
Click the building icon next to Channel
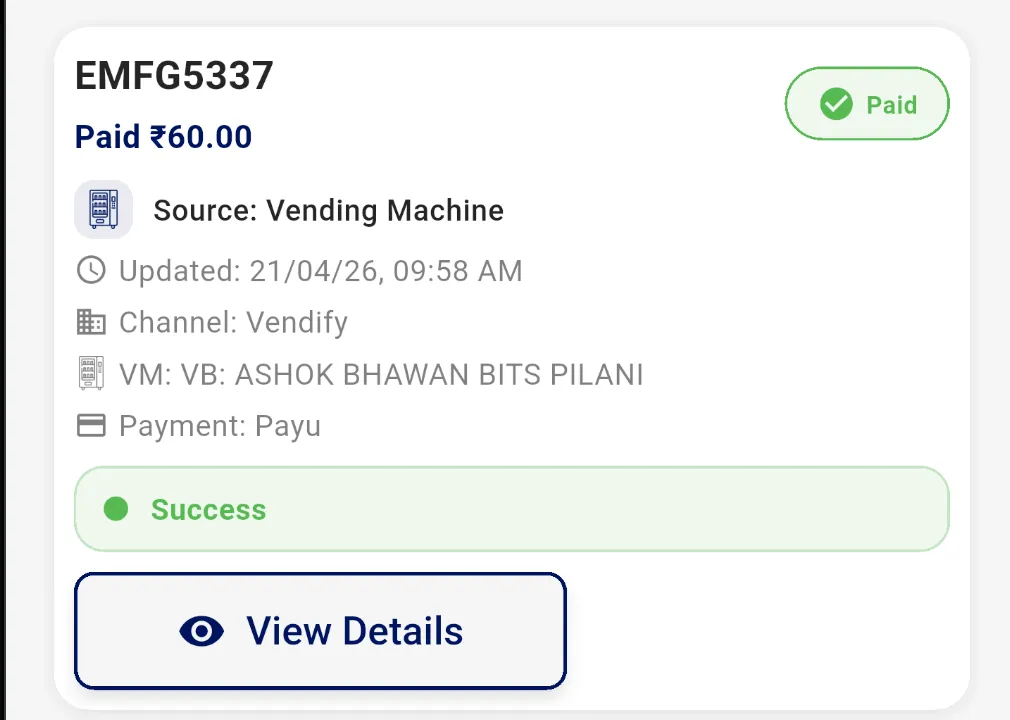click(91, 322)
